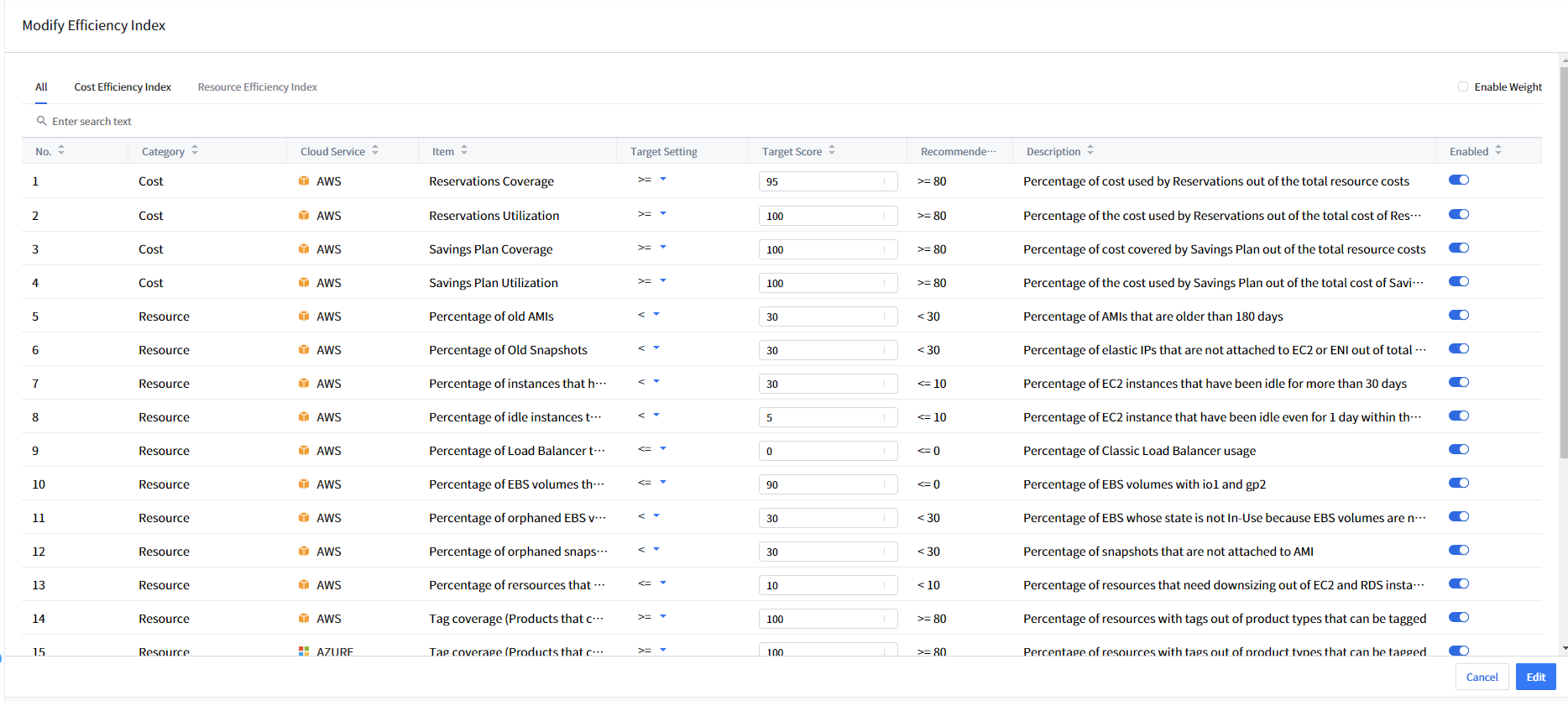Expand operator dropdown for Savings Plan Utilization
The height and width of the screenshot is (701, 1568).
(662, 281)
